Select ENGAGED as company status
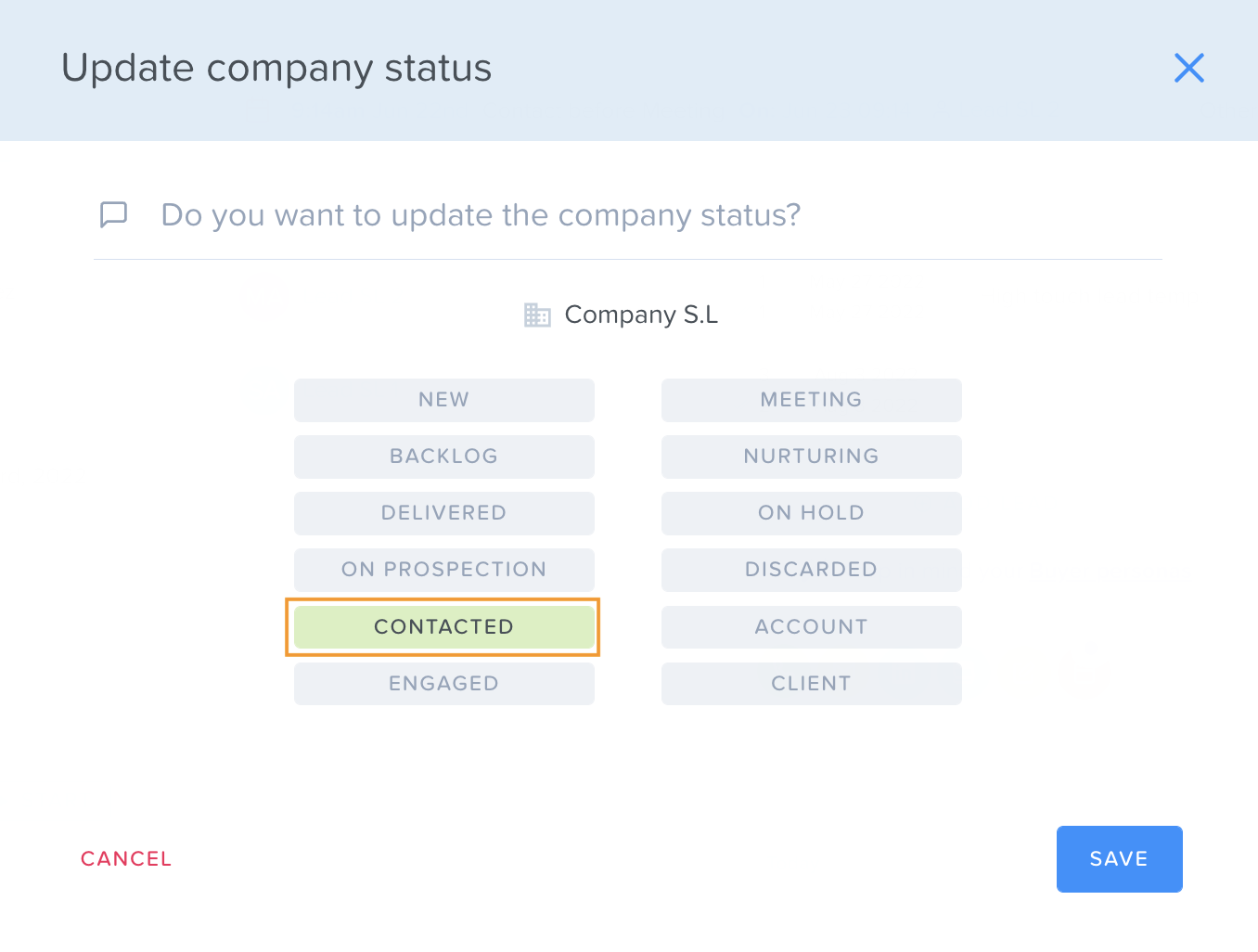The width and height of the screenshot is (1258, 952). [x=444, y=684]
